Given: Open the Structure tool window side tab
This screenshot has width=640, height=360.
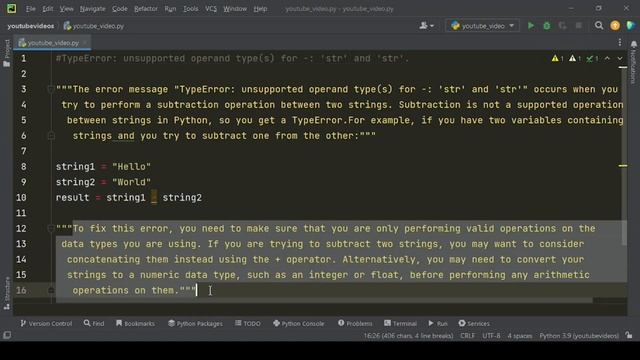Looking at the screenshot, I should (7, 293).
